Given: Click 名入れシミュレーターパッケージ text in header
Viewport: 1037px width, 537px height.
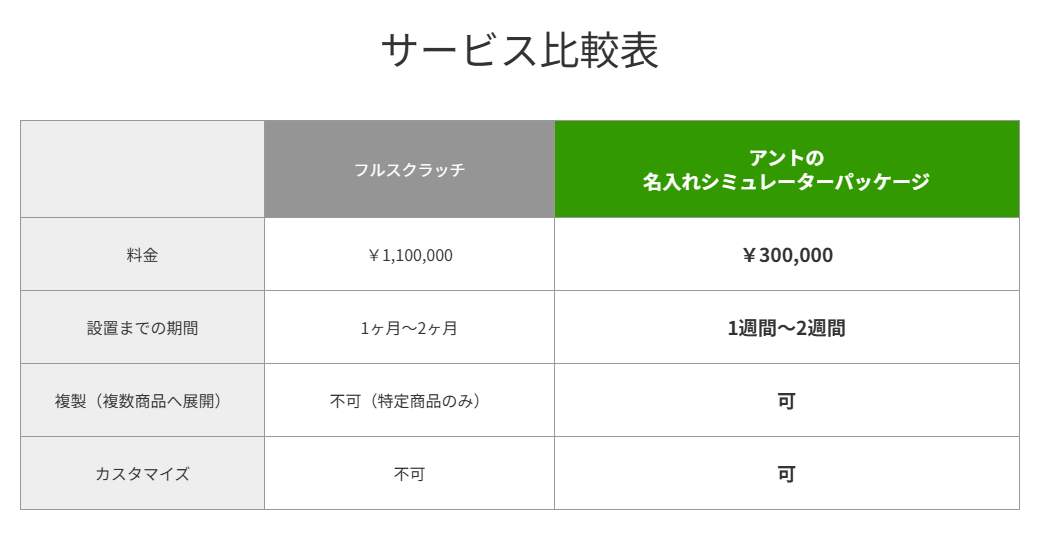Looking at the screenshot, I should (x=786, y=182).
